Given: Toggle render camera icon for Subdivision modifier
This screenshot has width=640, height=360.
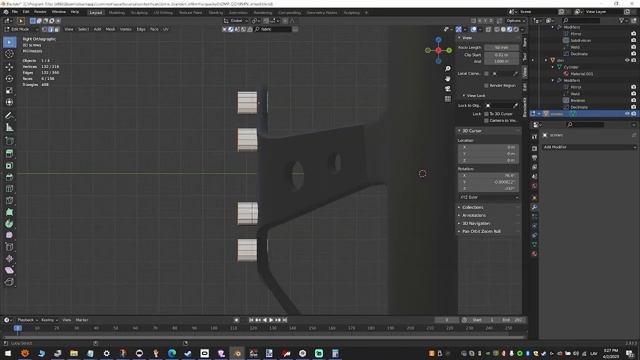Looking at the screenshot, I should tap(633, 40).
